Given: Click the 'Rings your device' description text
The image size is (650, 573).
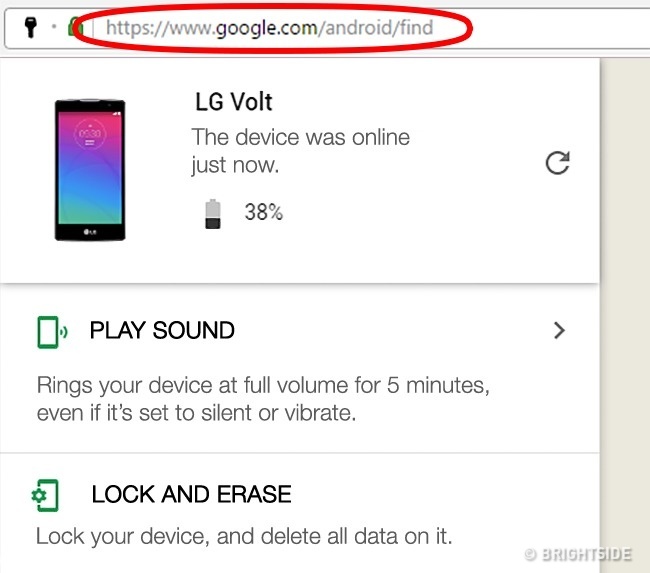Looking at the screenshot, I should tap(262, 398).
